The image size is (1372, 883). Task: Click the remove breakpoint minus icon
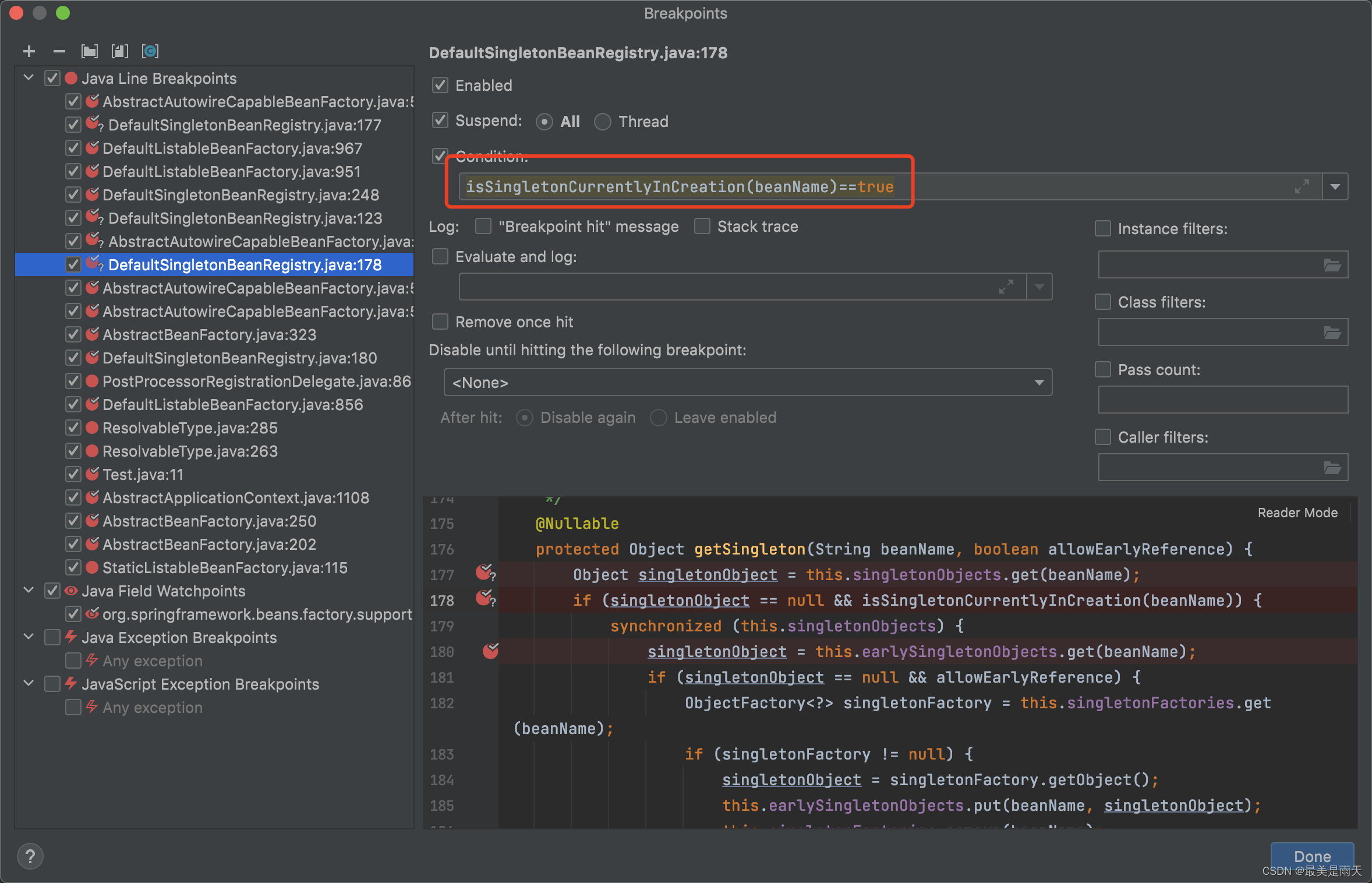coord(59,52)
